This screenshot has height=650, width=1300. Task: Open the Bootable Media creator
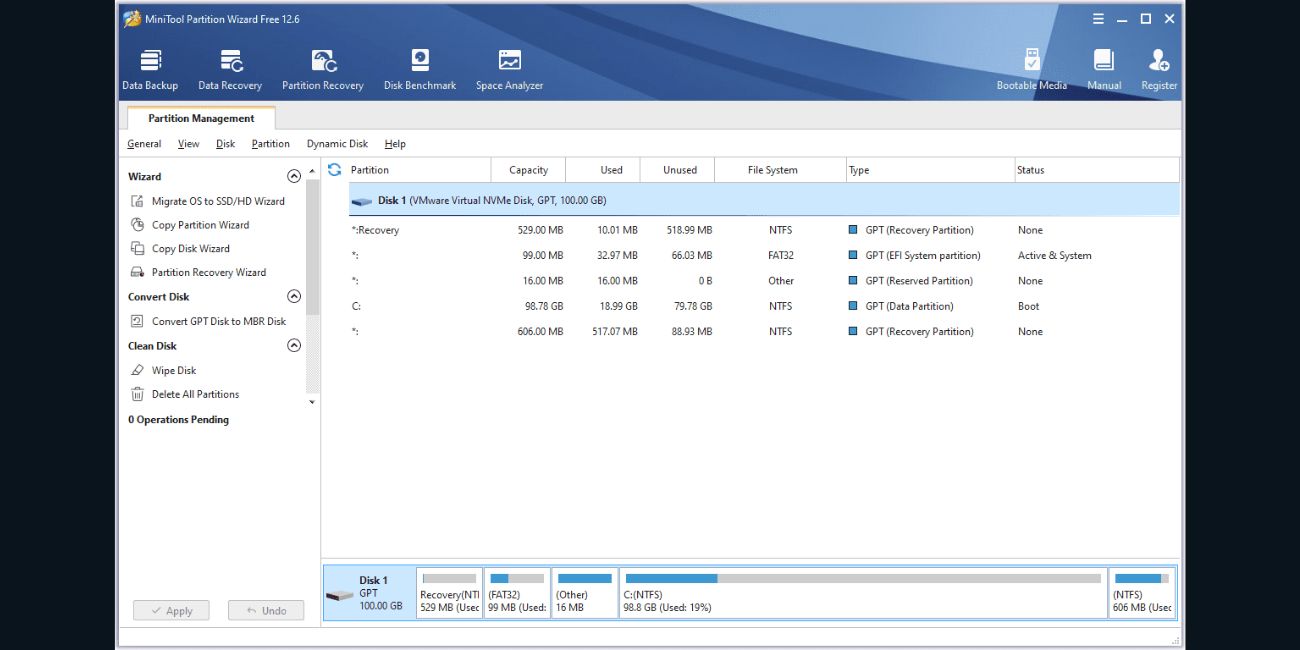pos(1031,67)
